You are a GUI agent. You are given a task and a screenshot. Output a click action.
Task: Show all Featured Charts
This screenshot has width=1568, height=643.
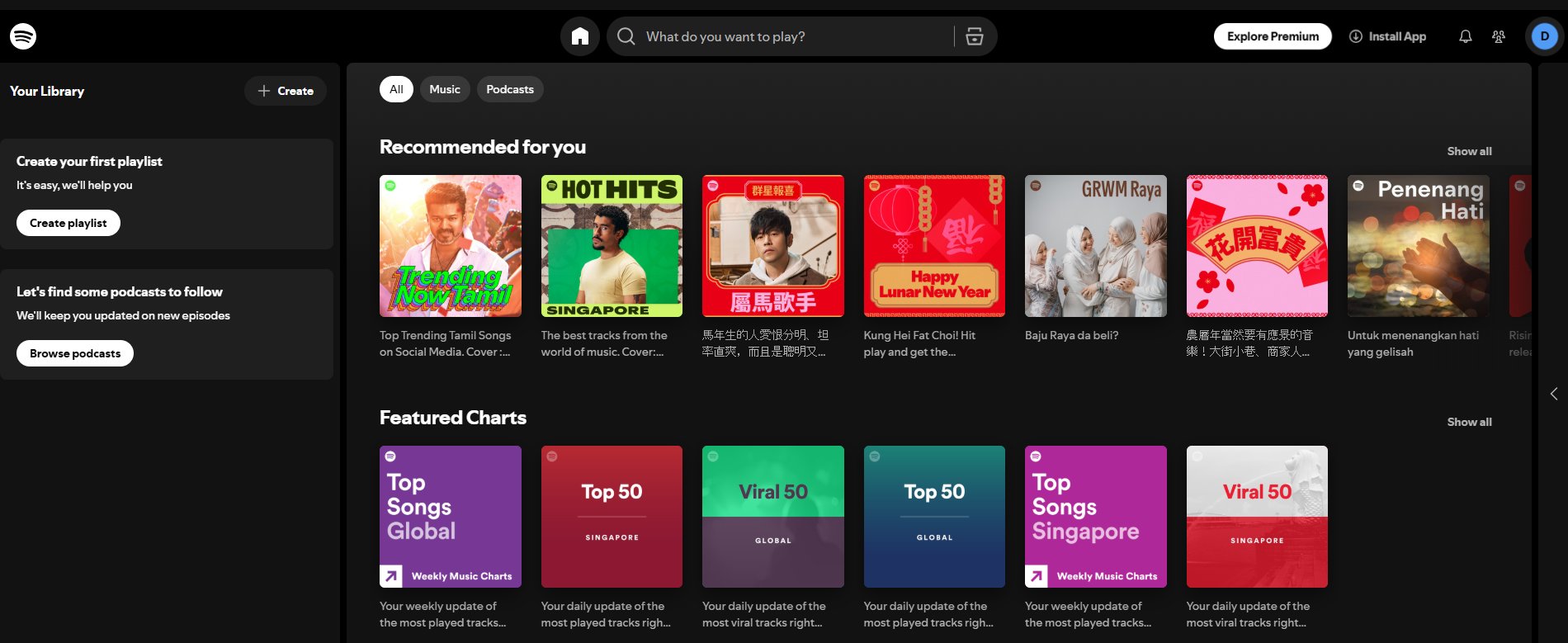tap(1469, 422)
